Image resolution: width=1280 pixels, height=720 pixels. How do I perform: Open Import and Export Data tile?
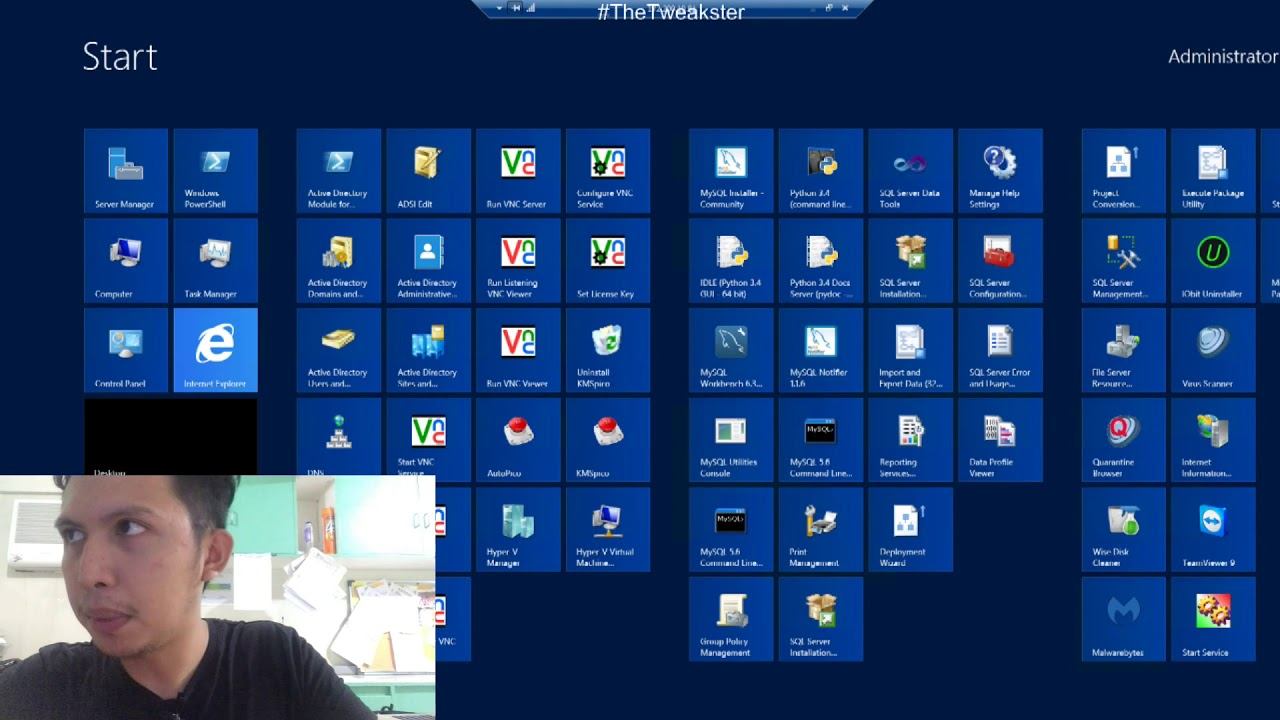[x=911, y=350]
